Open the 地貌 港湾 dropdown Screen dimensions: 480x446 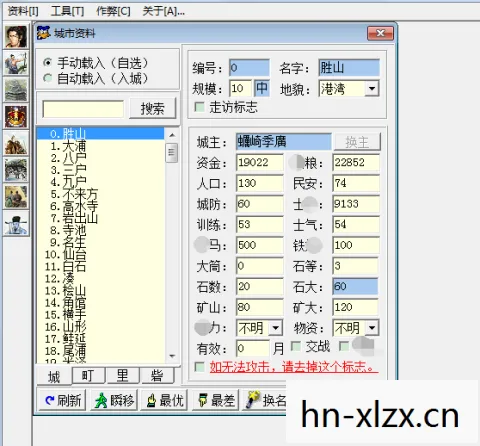[372, 89]
